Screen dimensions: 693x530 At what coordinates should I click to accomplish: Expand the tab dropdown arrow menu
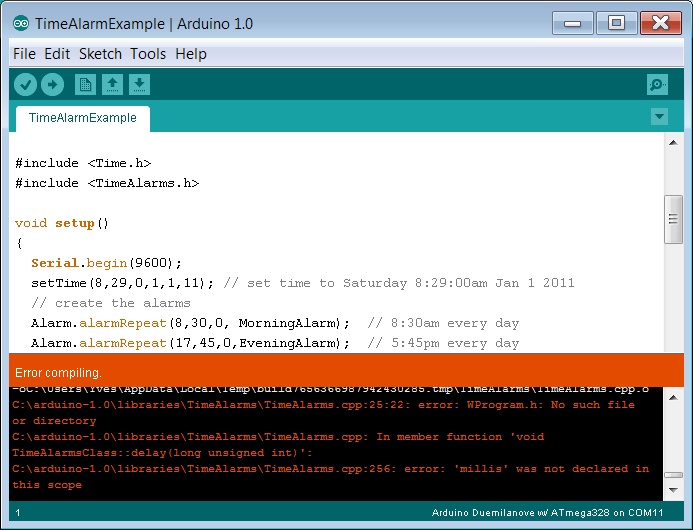[659, 117]
